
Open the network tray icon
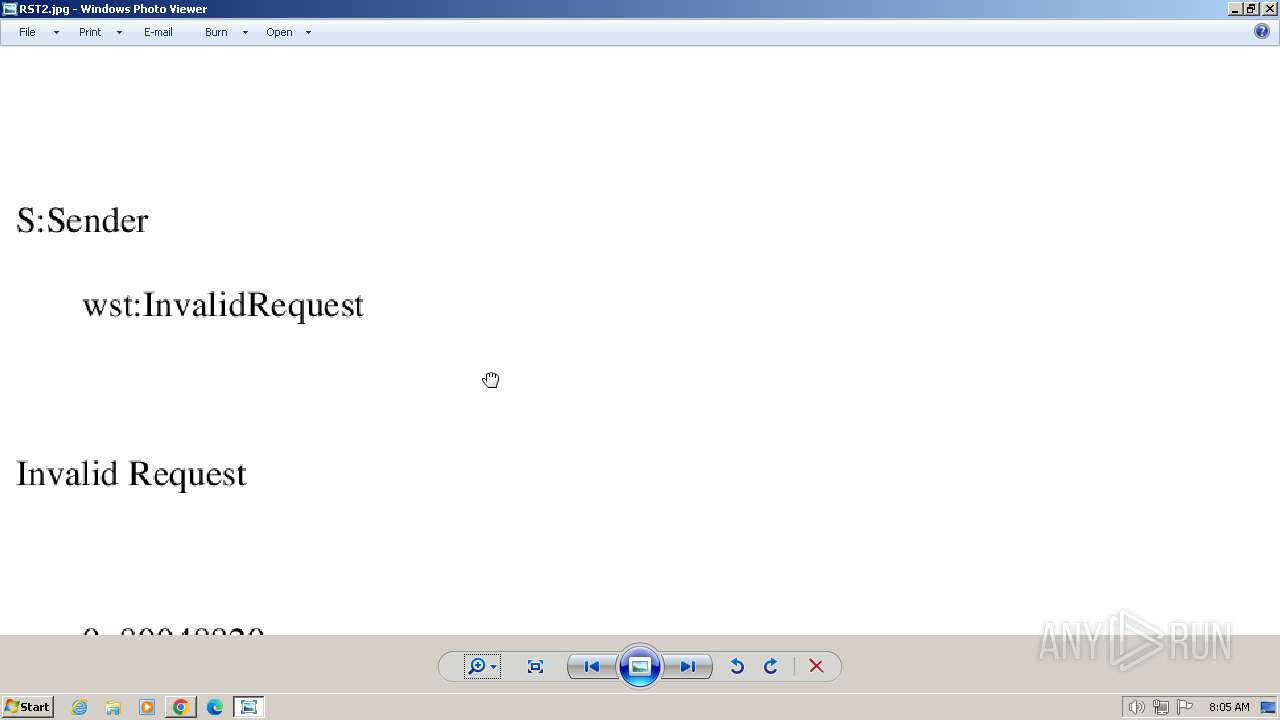[x=1161, y=707]
